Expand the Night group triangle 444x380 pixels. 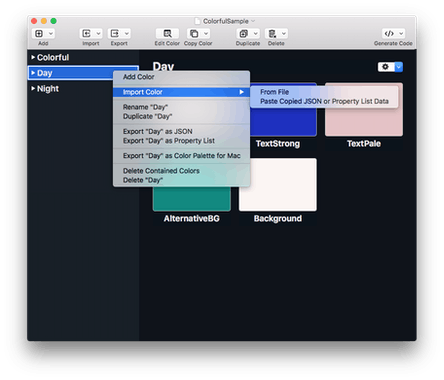tap(33, 88)
